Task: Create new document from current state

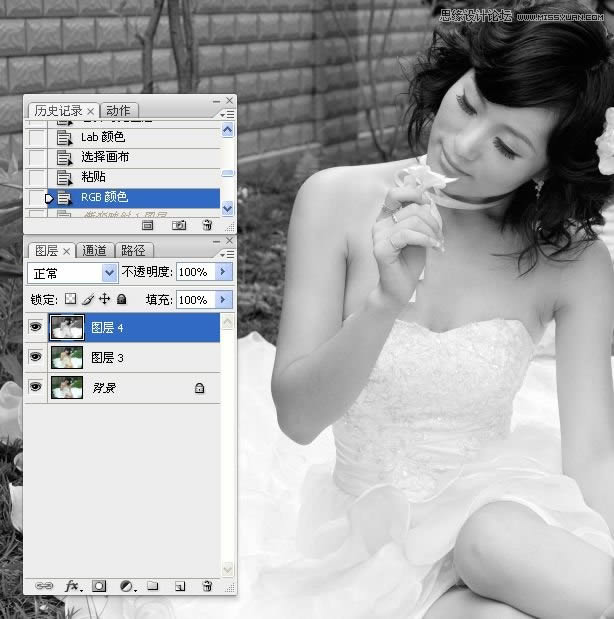Action: pos(148,226)
